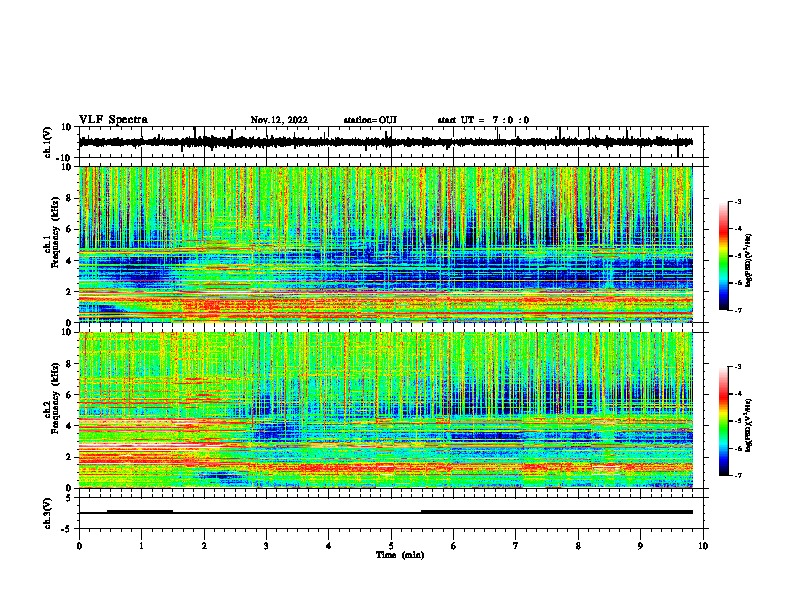Click the "Time (min)" x-axis label
Viewport: 792px width, 612px height.
click(x=400, y=555)
